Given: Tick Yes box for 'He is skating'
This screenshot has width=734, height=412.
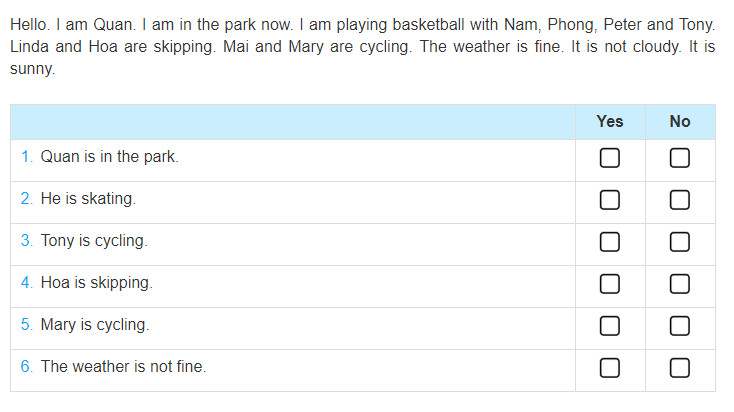Looking at the screenshot, I should [x=609, y=200].
